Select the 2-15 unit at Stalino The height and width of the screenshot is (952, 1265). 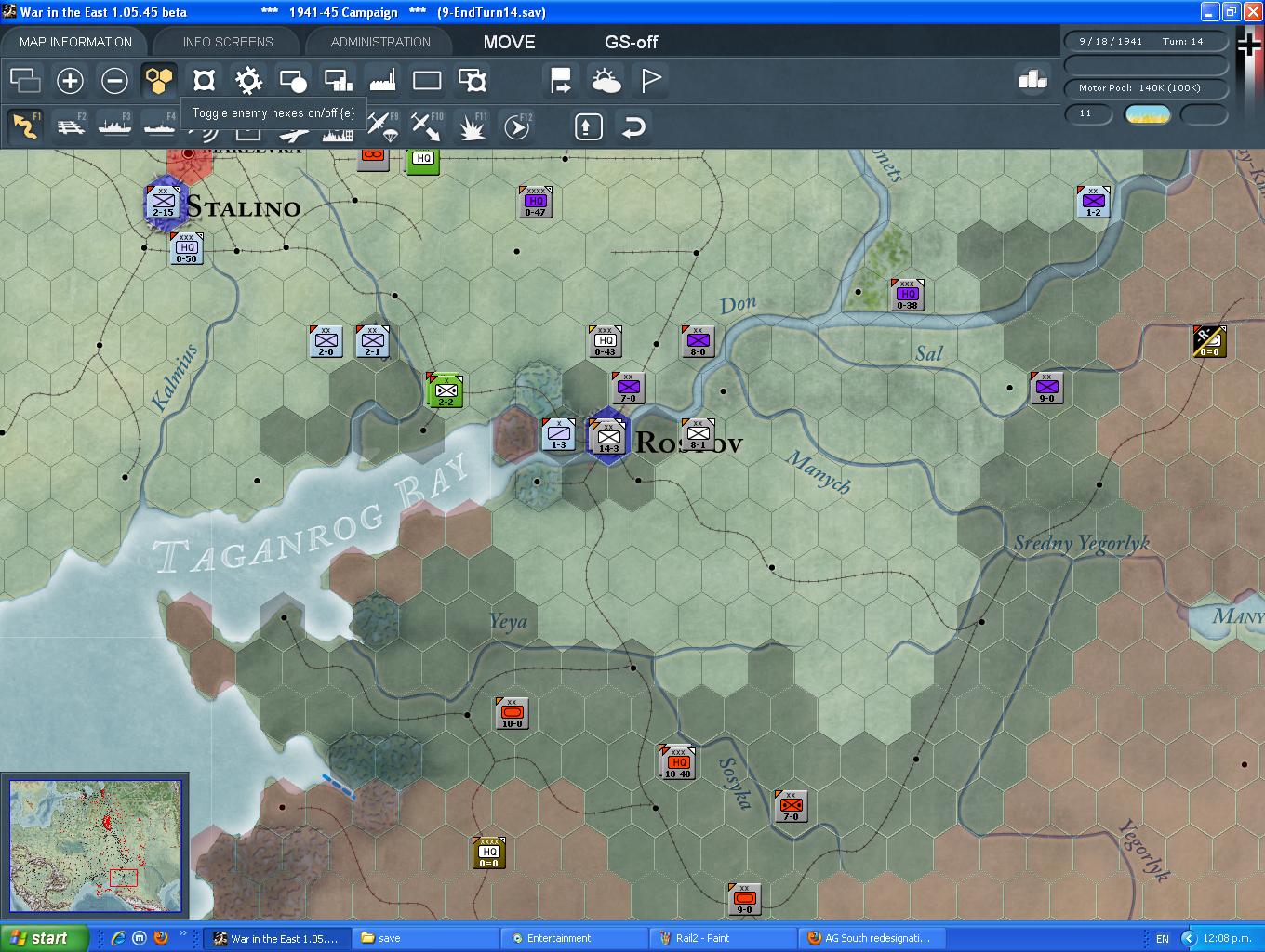[x=163, y=201]
